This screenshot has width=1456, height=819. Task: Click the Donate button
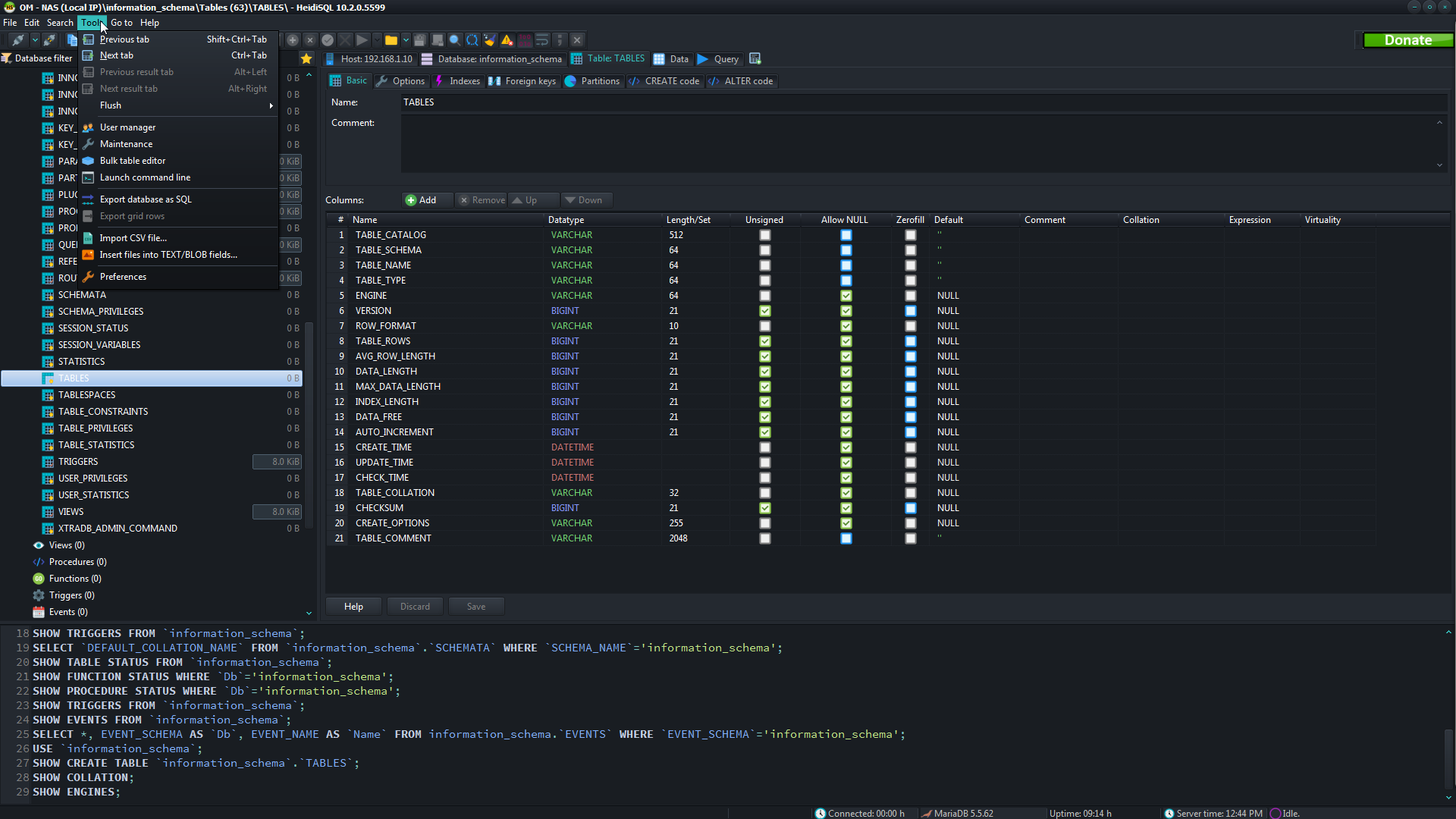coord(1407,40)
